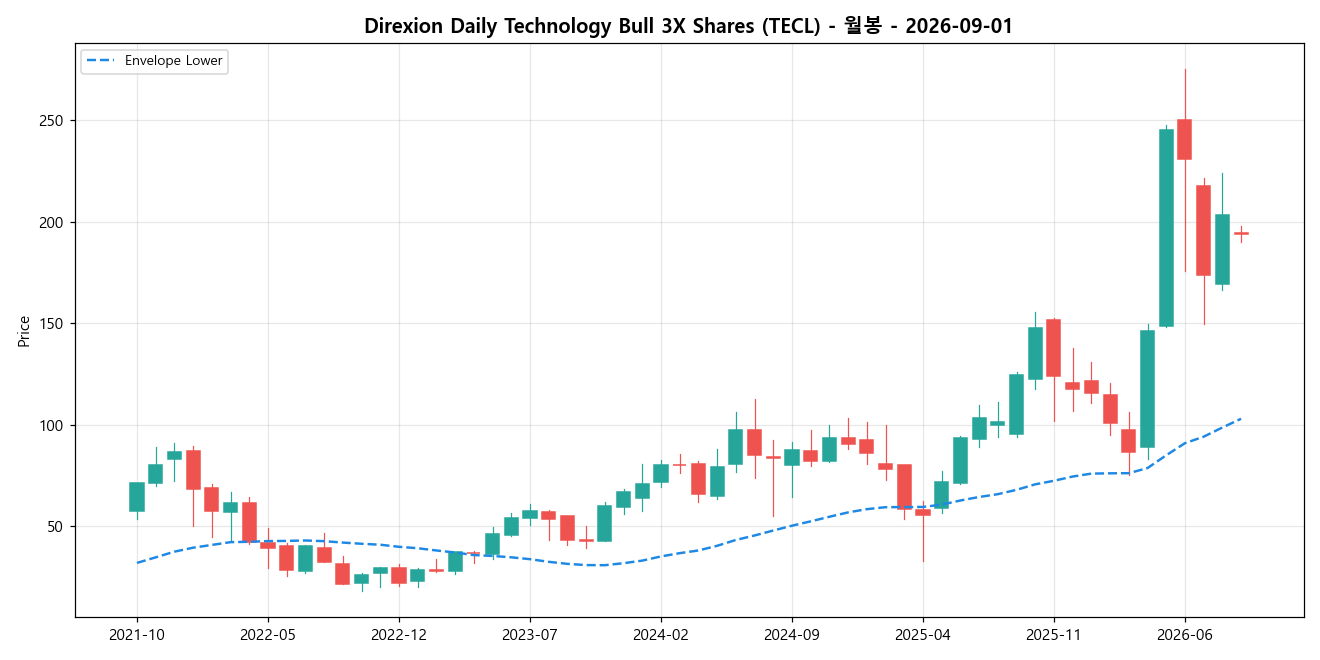
Task: Click the 2025-04 x-axis date label
Action: 923,634
